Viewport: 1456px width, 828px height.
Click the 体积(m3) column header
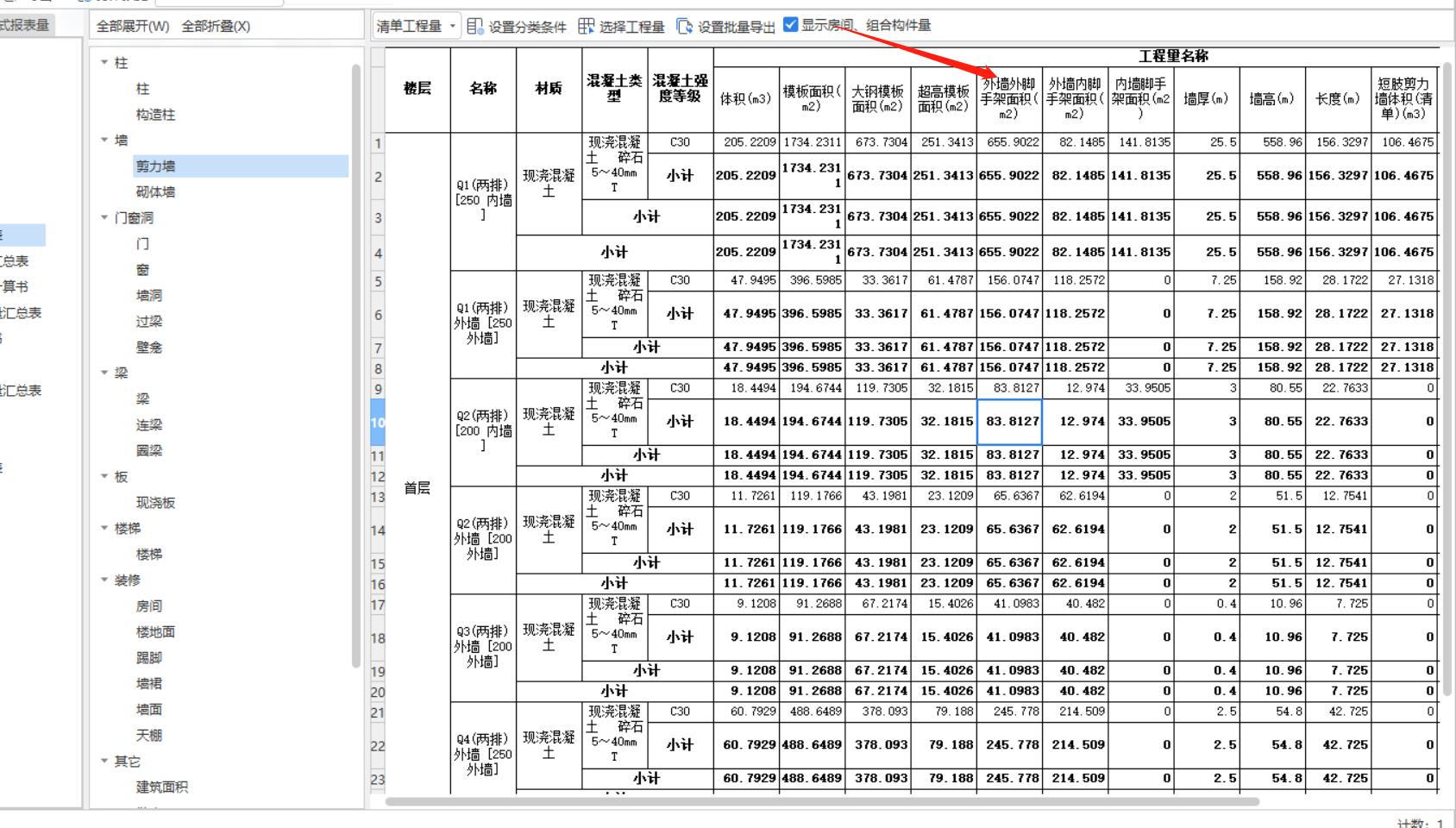tap(746, 99)
